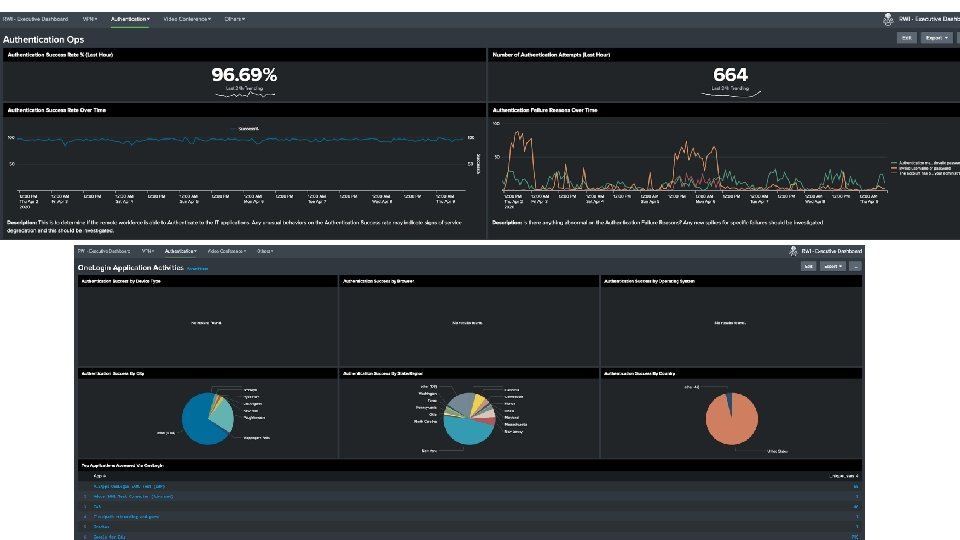This screenshot has height=540, width=960.
Task: Click the logo icon beside RWI - Executive Dashboard at top right
Action: [x=888, y=20]
